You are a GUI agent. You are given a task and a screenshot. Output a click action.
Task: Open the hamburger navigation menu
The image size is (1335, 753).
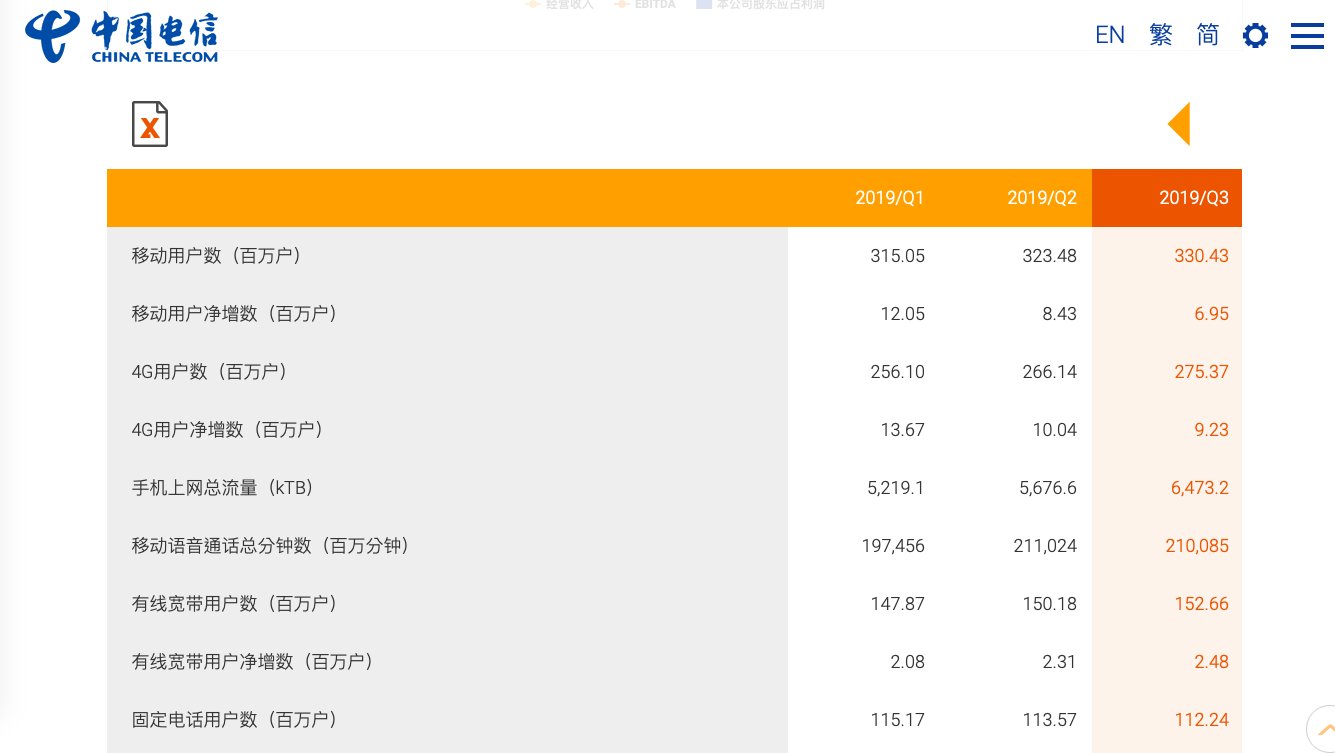(1307, 36)
